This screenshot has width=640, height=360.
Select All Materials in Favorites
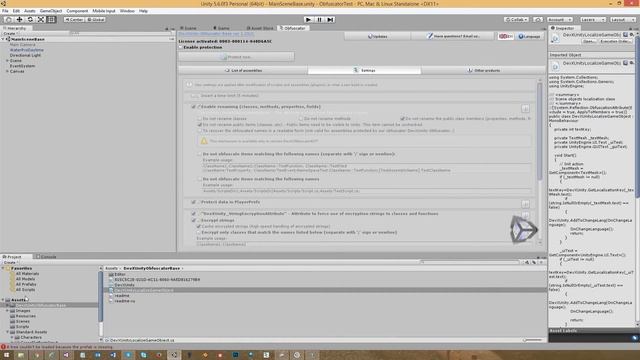tap(27, 274)
